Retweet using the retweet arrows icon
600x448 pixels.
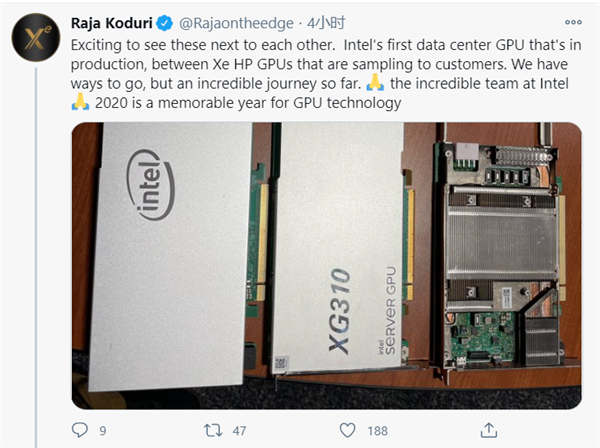pos(212,430)
